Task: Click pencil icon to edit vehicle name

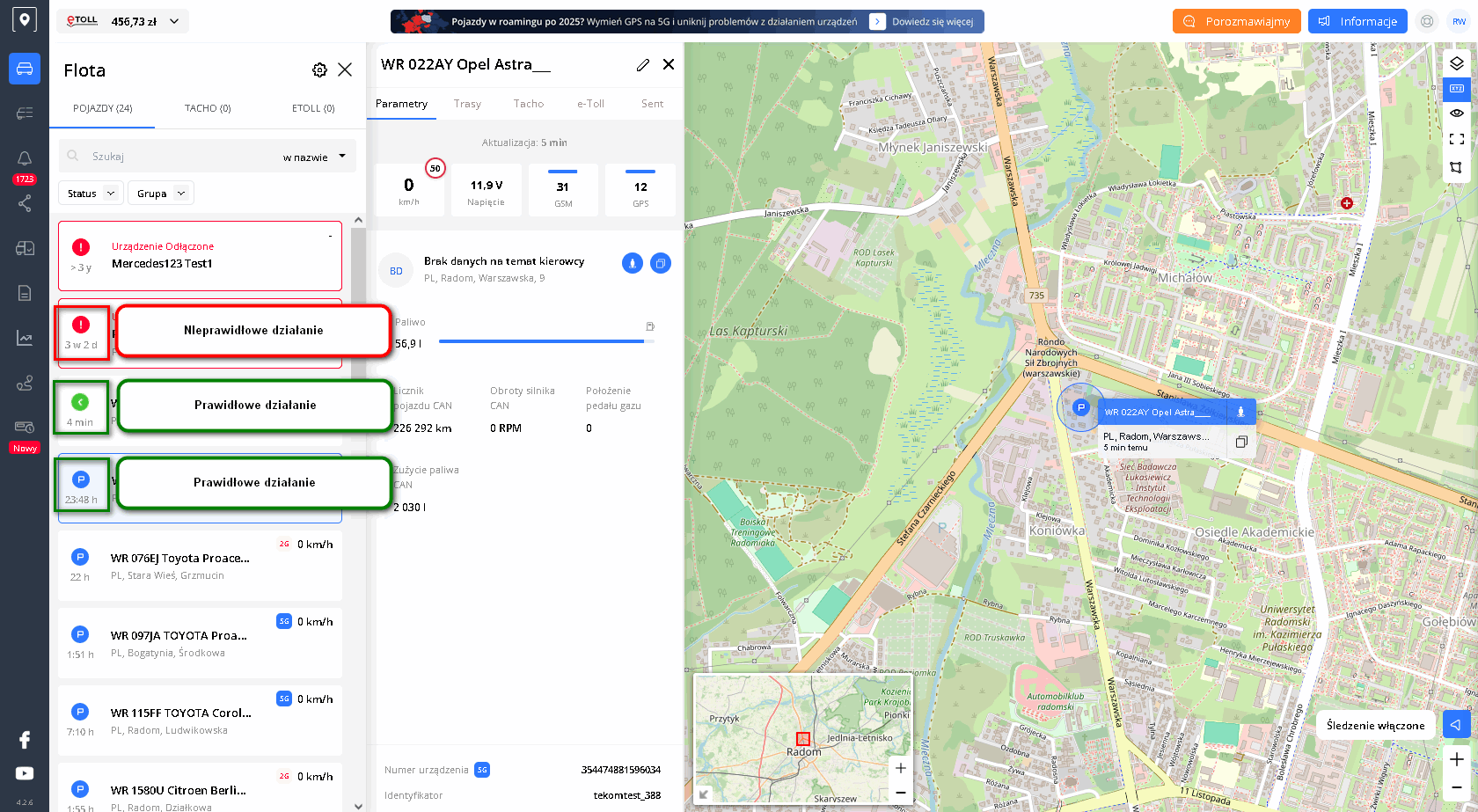Action: [x=643, y=65]
